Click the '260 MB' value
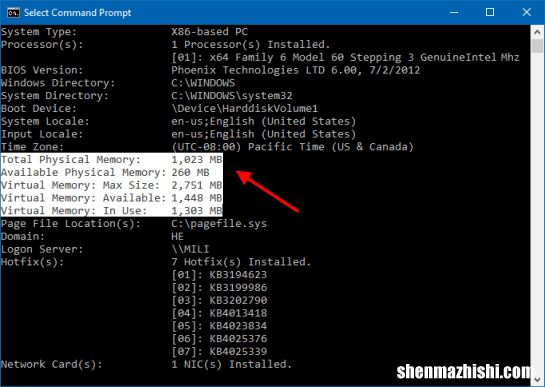Screen dimensions: 545x387 (190, 173)
